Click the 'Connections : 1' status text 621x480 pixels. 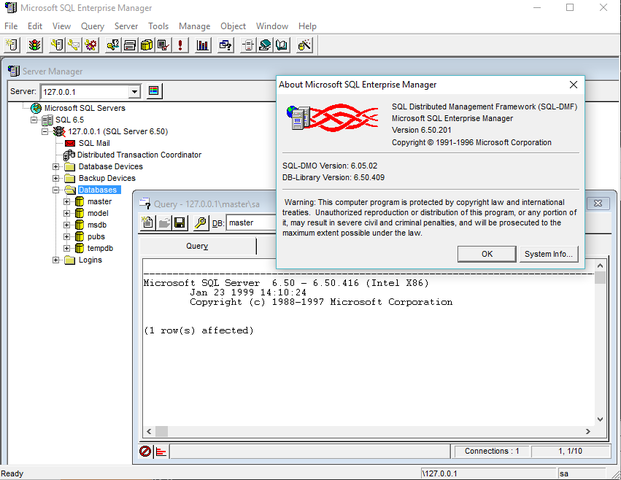pos(491,451)
